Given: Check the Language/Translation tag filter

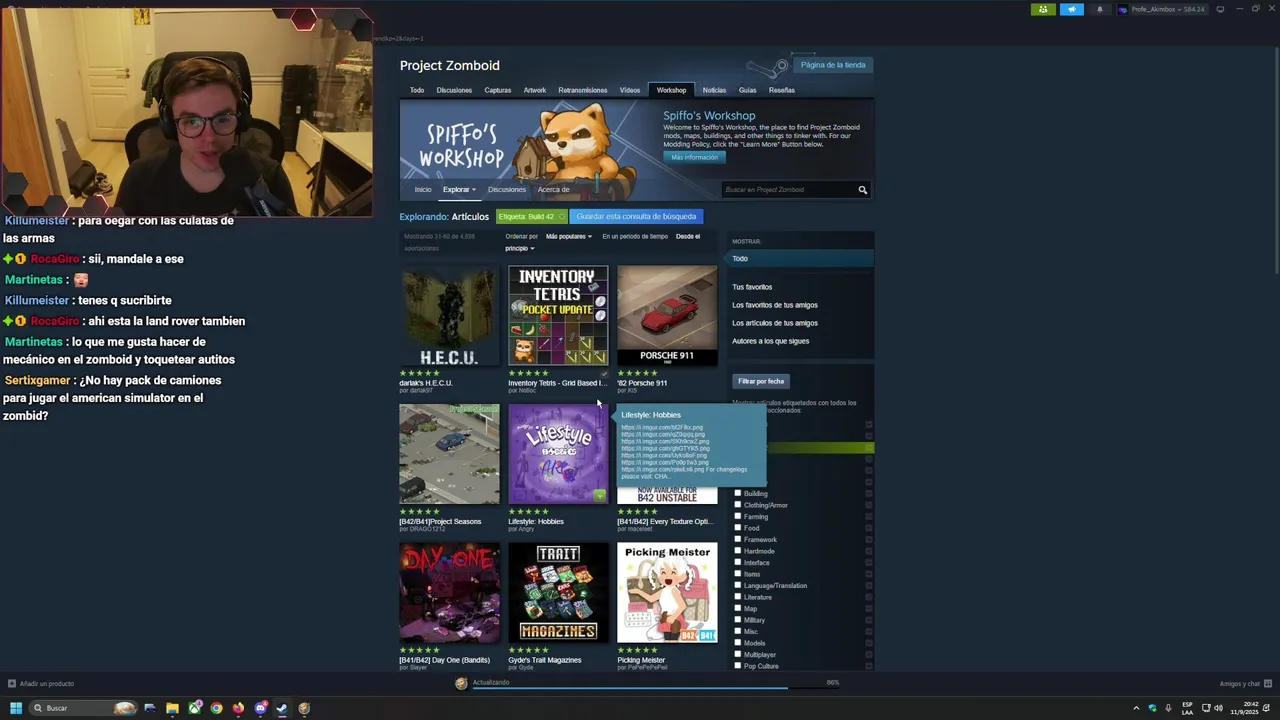Looking at the screenshot, I should (738, 585).
